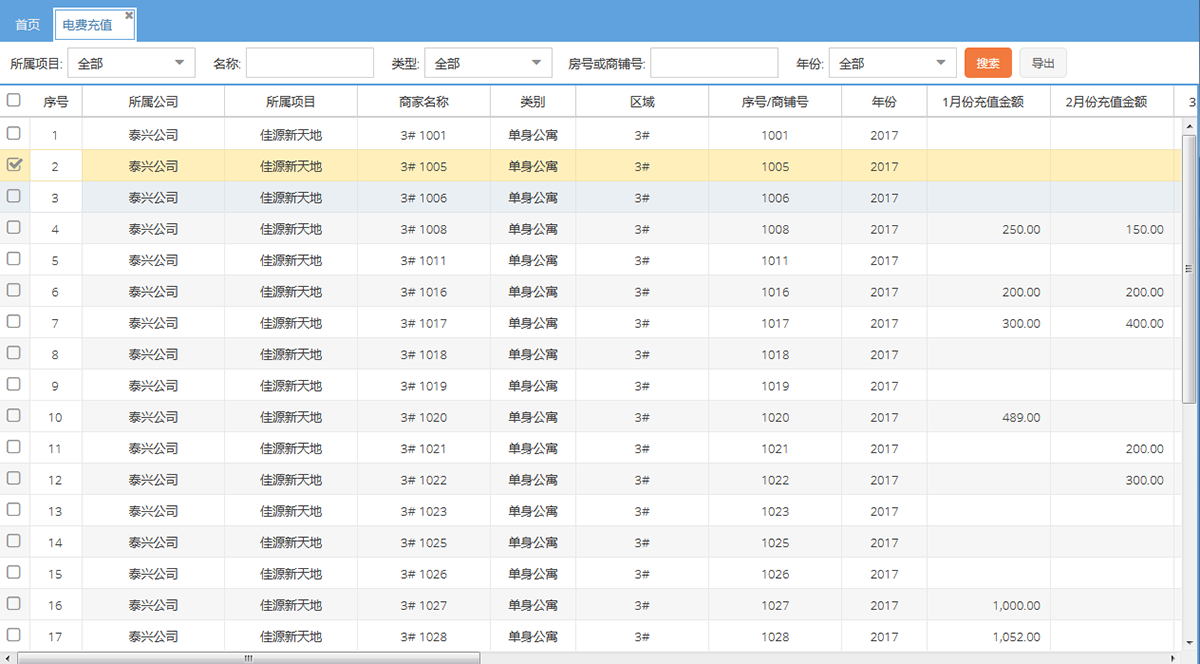Click the 所属公司 column header
Screen dimensions: 1200x664
click(x=153, y=102)
